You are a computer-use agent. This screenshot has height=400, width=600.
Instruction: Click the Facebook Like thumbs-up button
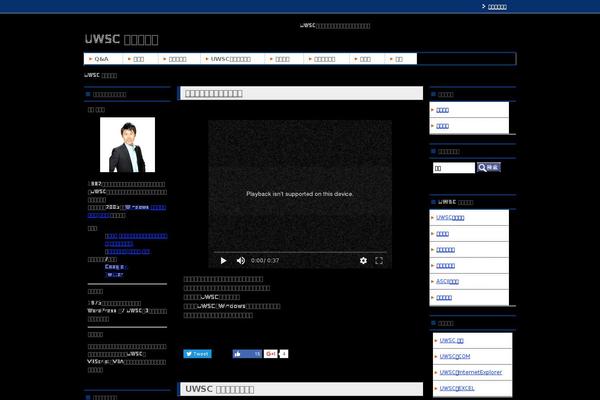(241, 353)
